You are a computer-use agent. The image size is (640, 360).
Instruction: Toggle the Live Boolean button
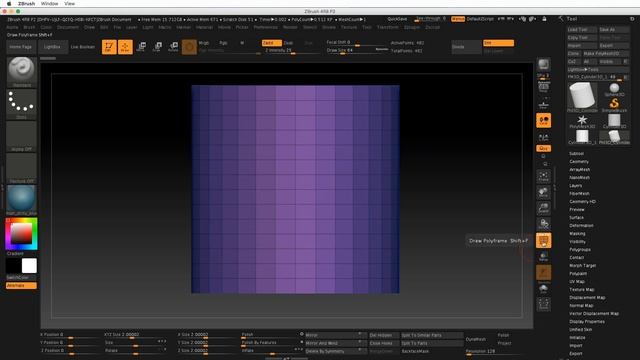pos(83,47)
